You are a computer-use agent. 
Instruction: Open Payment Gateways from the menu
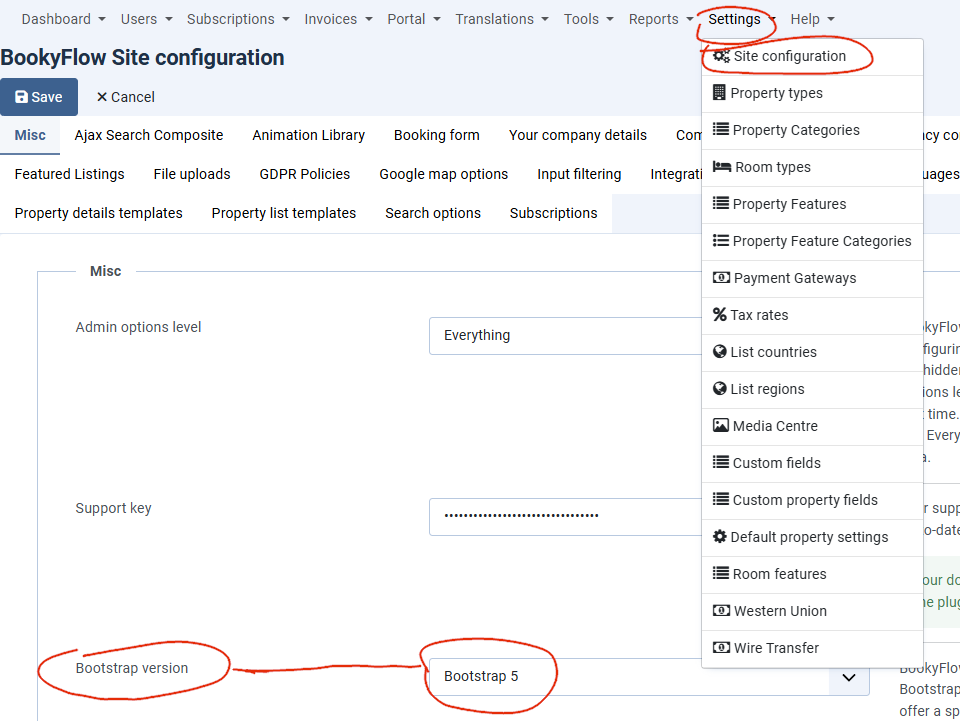coord(812,278)
